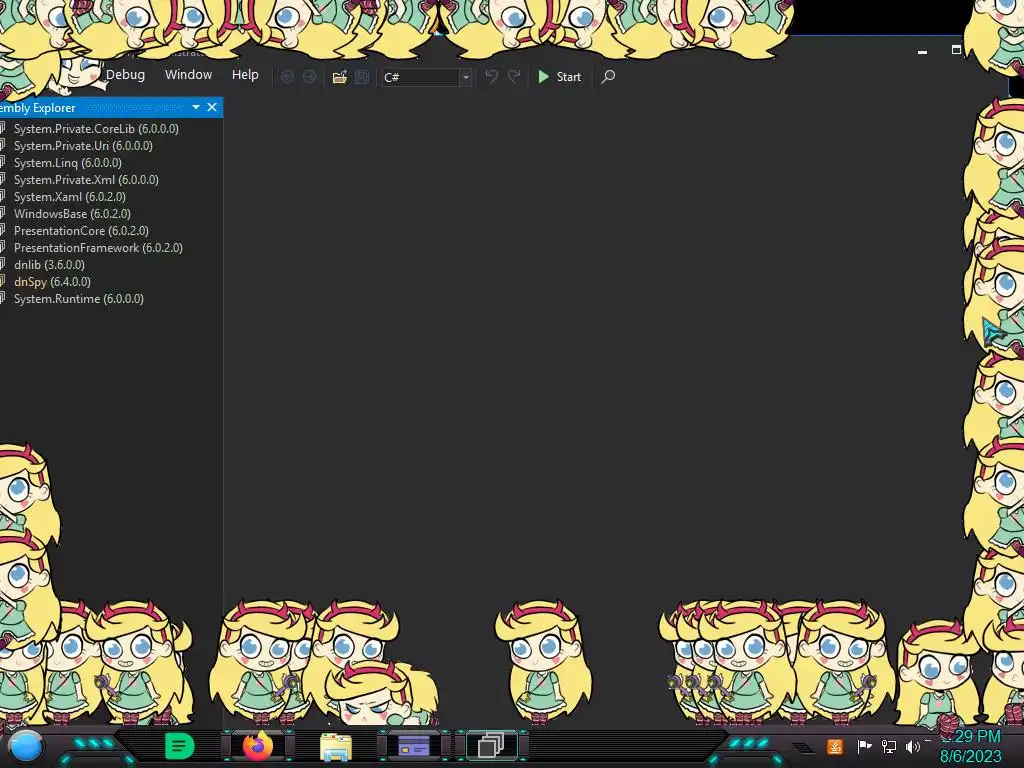This screenshot has width=1024, height=768.
Task: Select PresentationFramework (6.0.2.0) assembly
Action: click(98, 248)
